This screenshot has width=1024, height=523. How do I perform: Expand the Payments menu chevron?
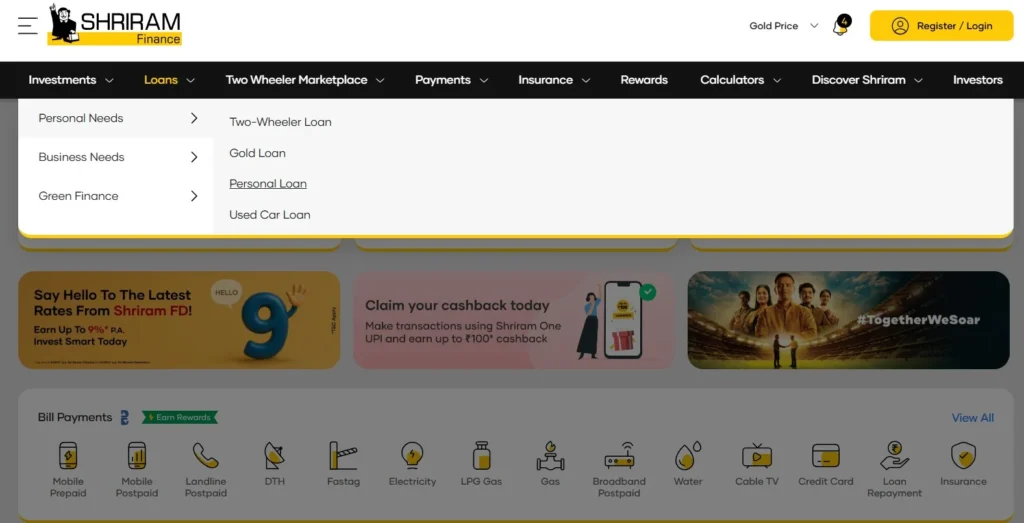click(x=484, y=80)
